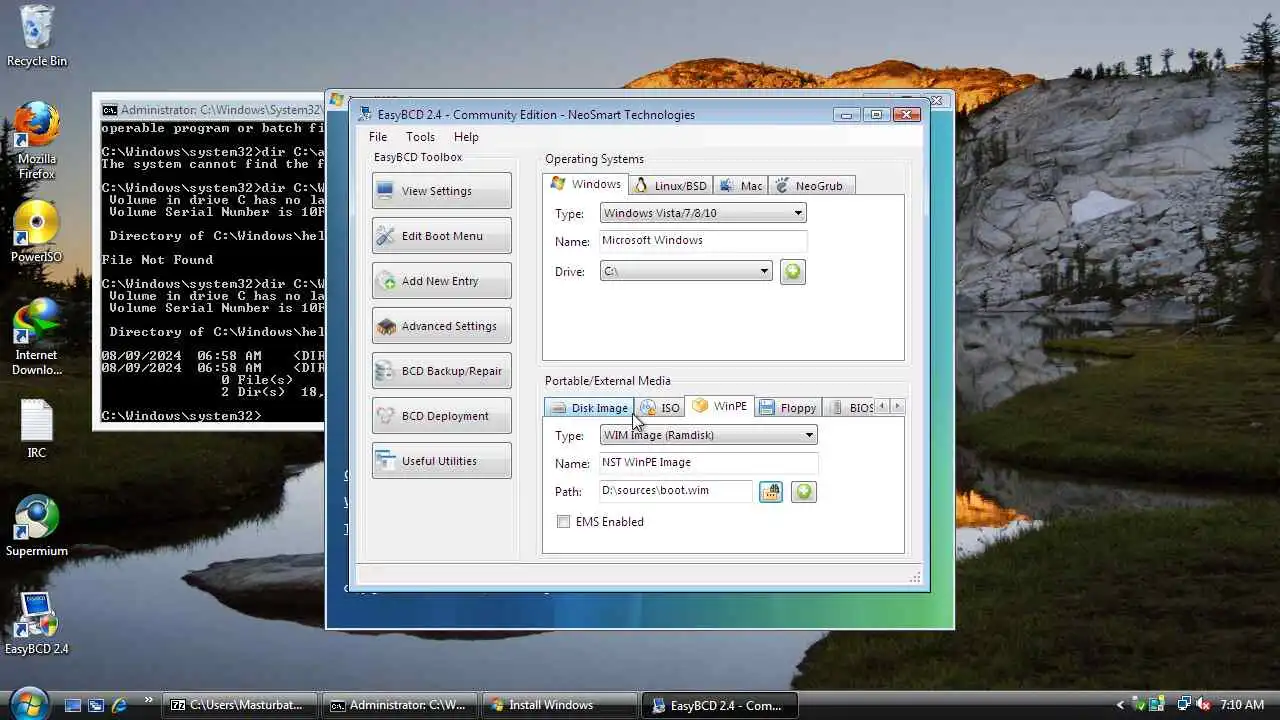Open the Tools menu
Image resolution: width=1280 pixels, height=720 pixels.
420,137
